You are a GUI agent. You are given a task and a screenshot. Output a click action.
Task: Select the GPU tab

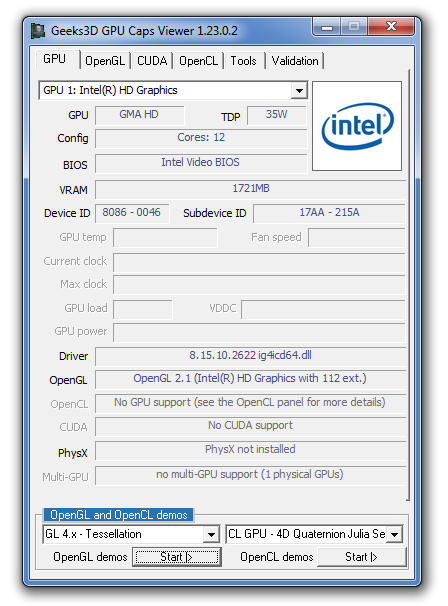pyautogui.click(x=55, y=59)
